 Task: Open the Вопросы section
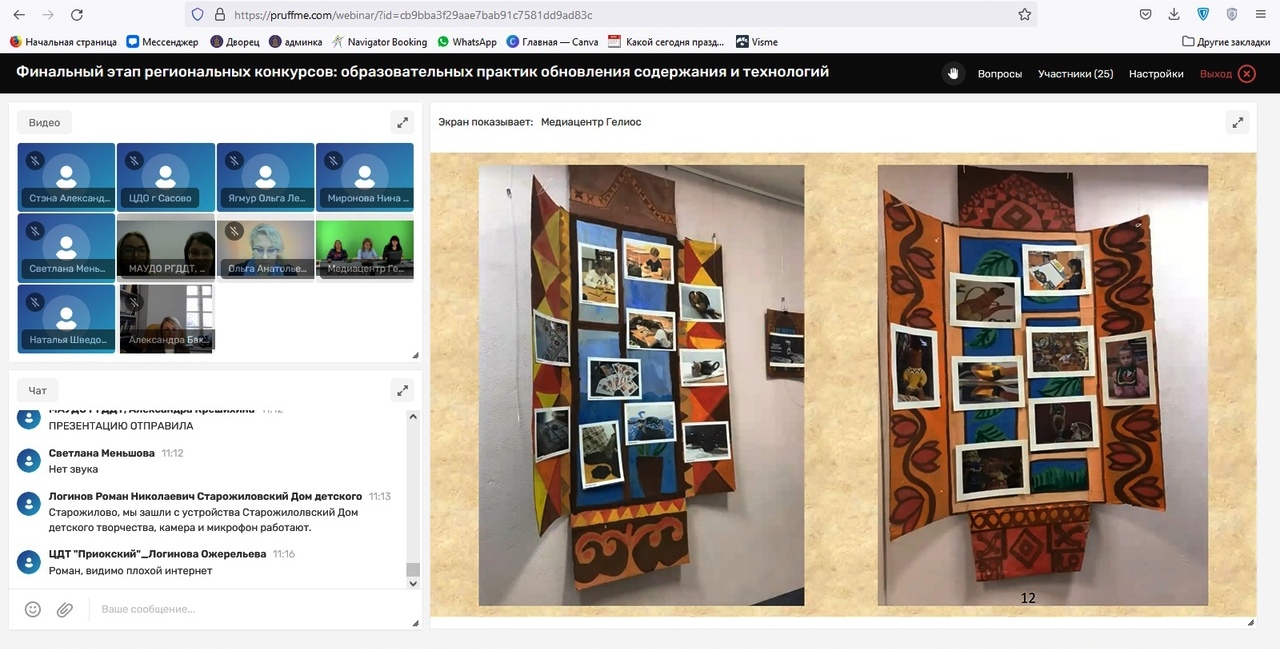[x=999, y=74]
